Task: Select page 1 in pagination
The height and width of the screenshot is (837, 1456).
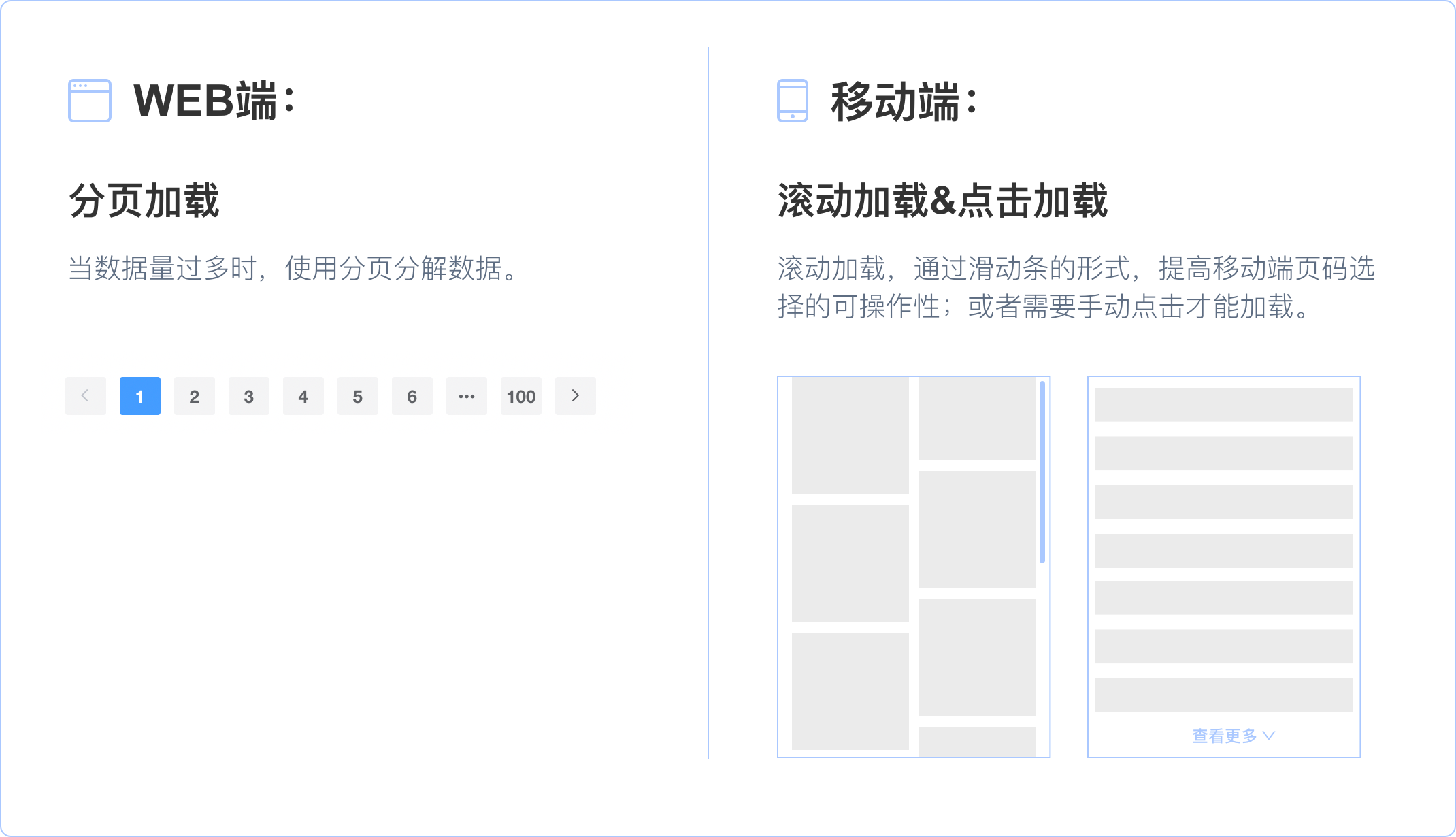Action: coord(140,396)
